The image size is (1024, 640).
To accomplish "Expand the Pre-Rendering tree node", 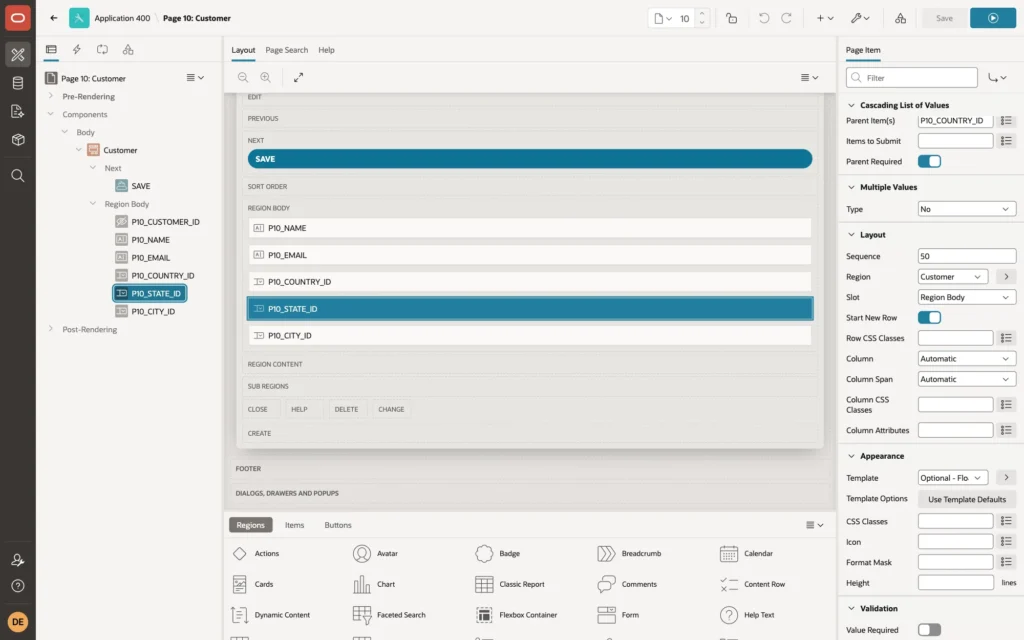I will (50, 95).
